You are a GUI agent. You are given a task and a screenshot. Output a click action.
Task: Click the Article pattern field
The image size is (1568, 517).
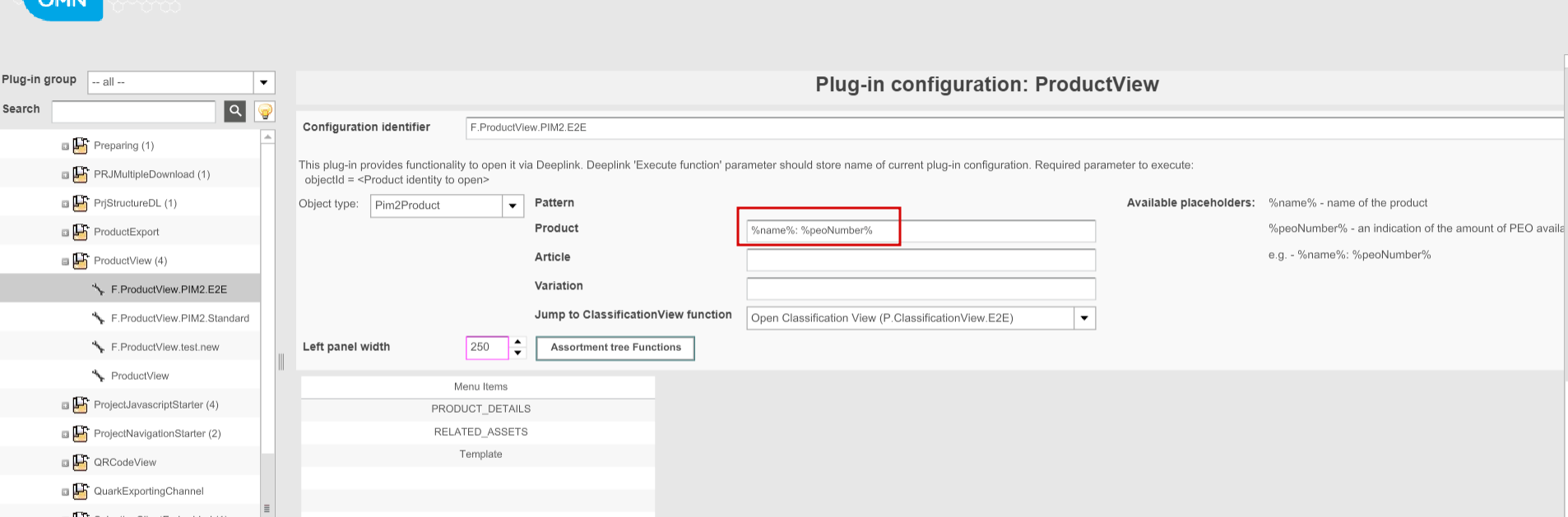click(x=921, y=260)
